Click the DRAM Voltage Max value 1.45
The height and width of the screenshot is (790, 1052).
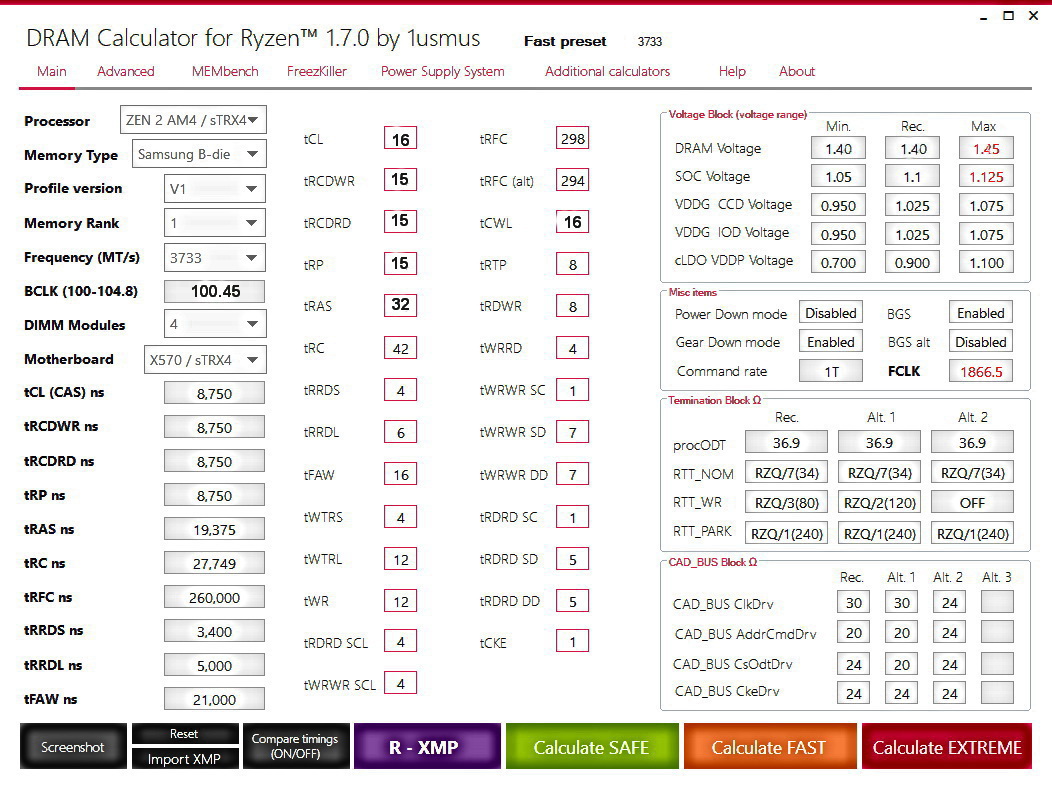point(986,148)
